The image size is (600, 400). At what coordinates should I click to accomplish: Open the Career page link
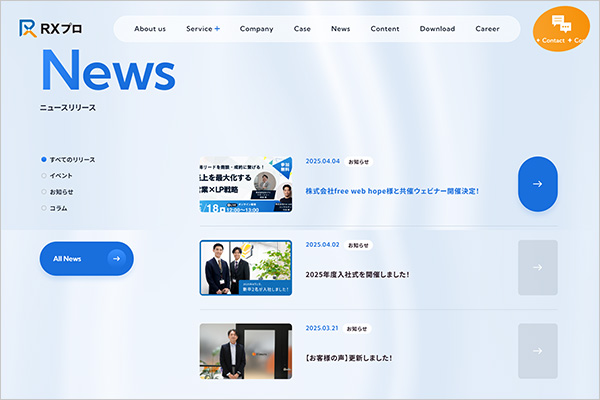487,29
